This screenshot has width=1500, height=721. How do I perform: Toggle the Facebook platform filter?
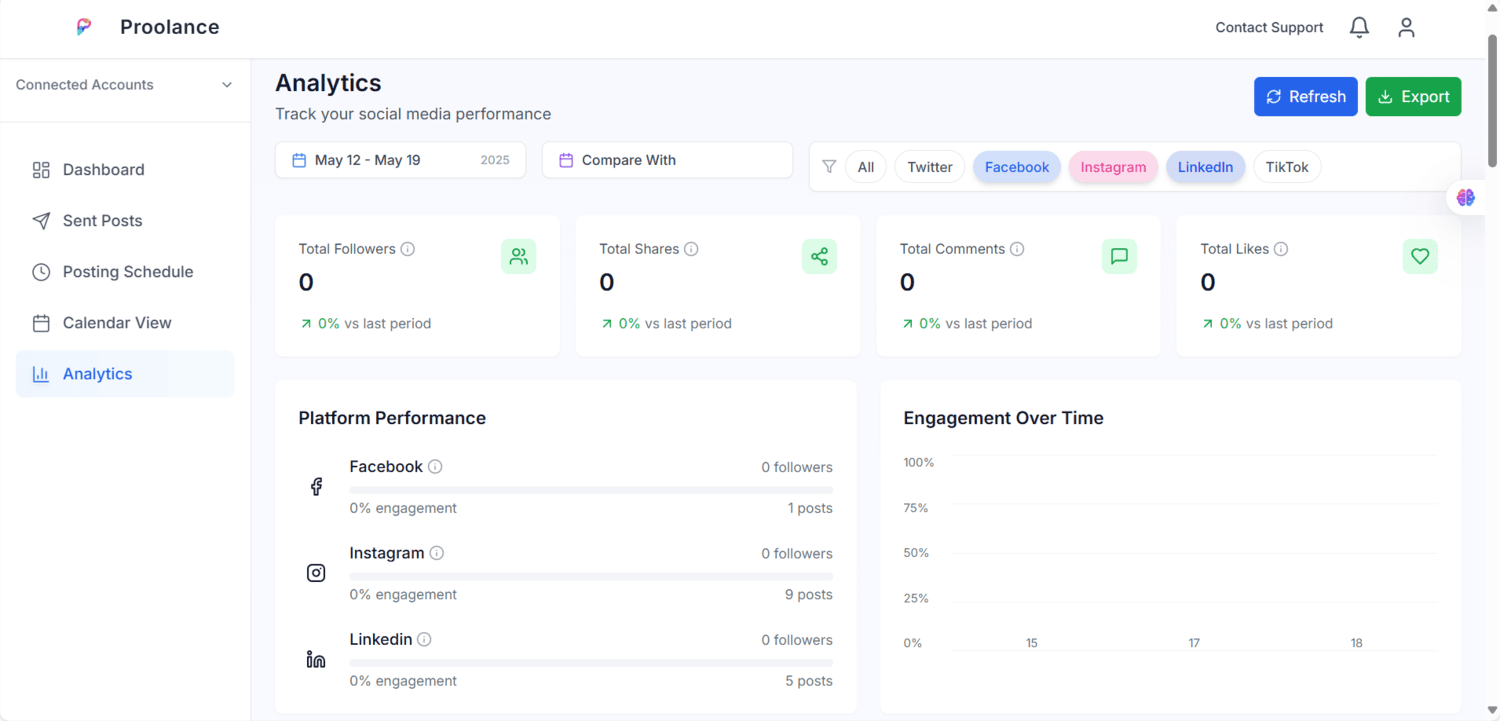[x=1016, y=167]
